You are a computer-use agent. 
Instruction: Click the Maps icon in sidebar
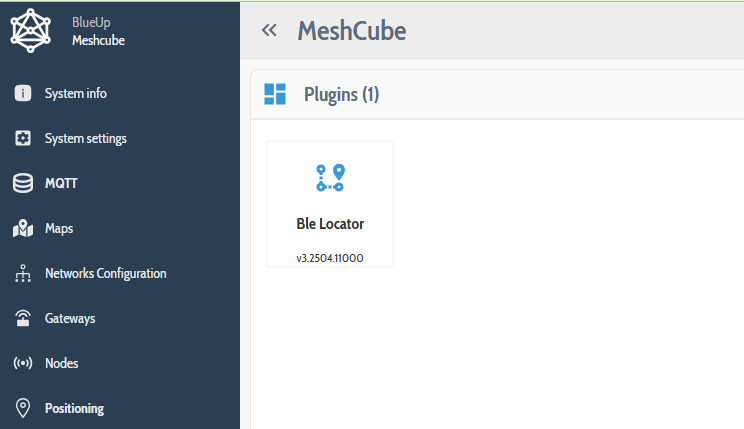tap(23, 229)
